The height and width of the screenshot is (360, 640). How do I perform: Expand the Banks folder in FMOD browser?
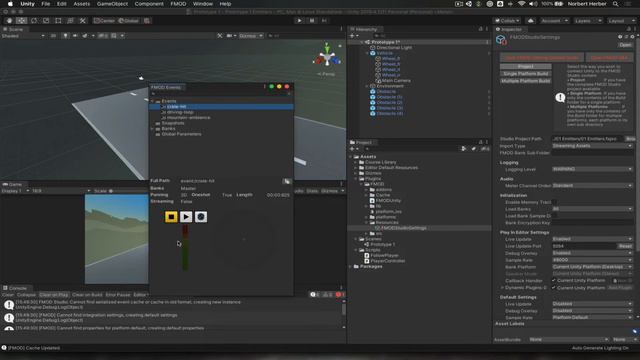click(x=153, y=129)
